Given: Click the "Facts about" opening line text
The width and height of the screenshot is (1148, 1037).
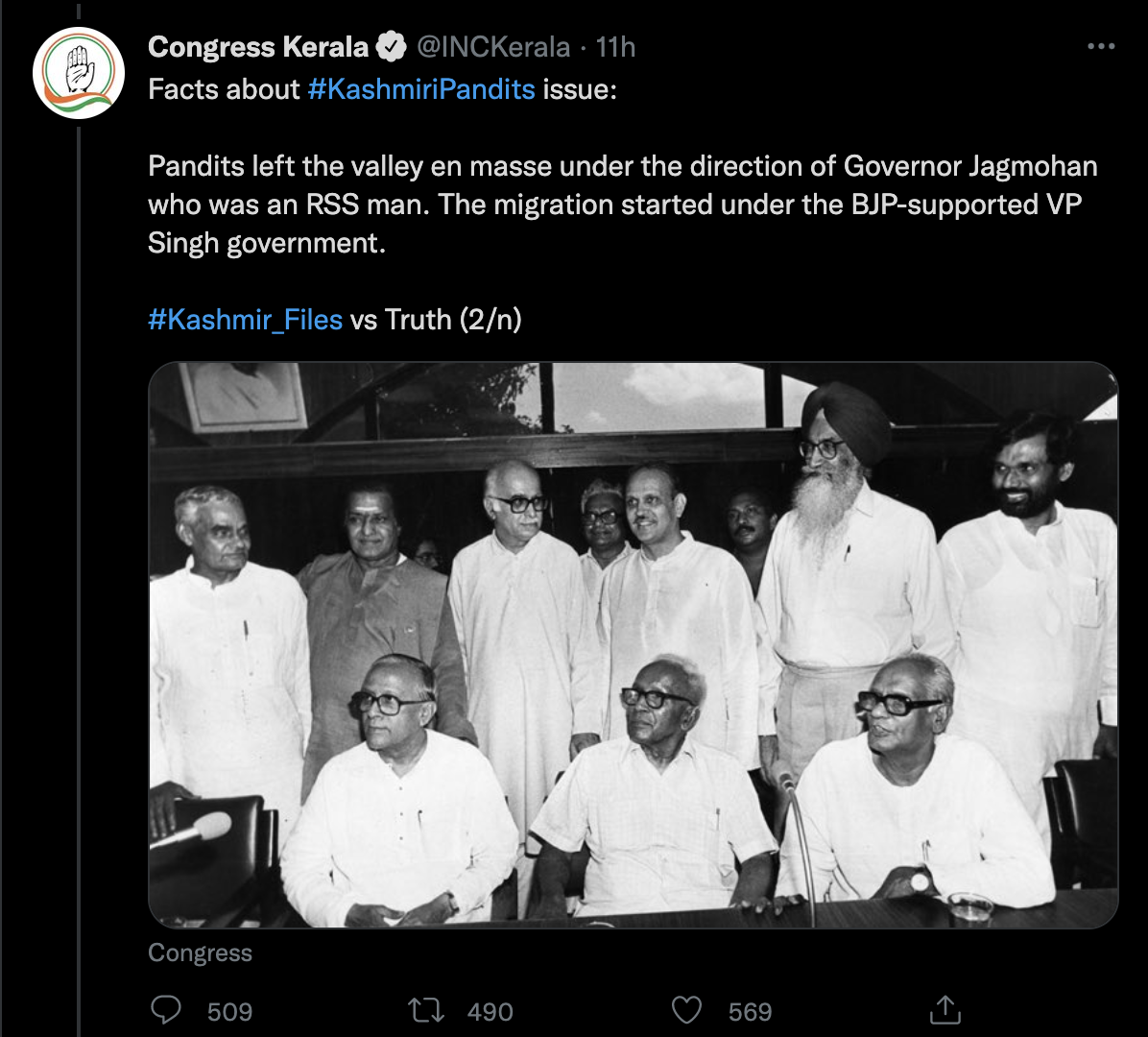Looking at the screenshot, I should pyautogui.click(x=225, y=89).
